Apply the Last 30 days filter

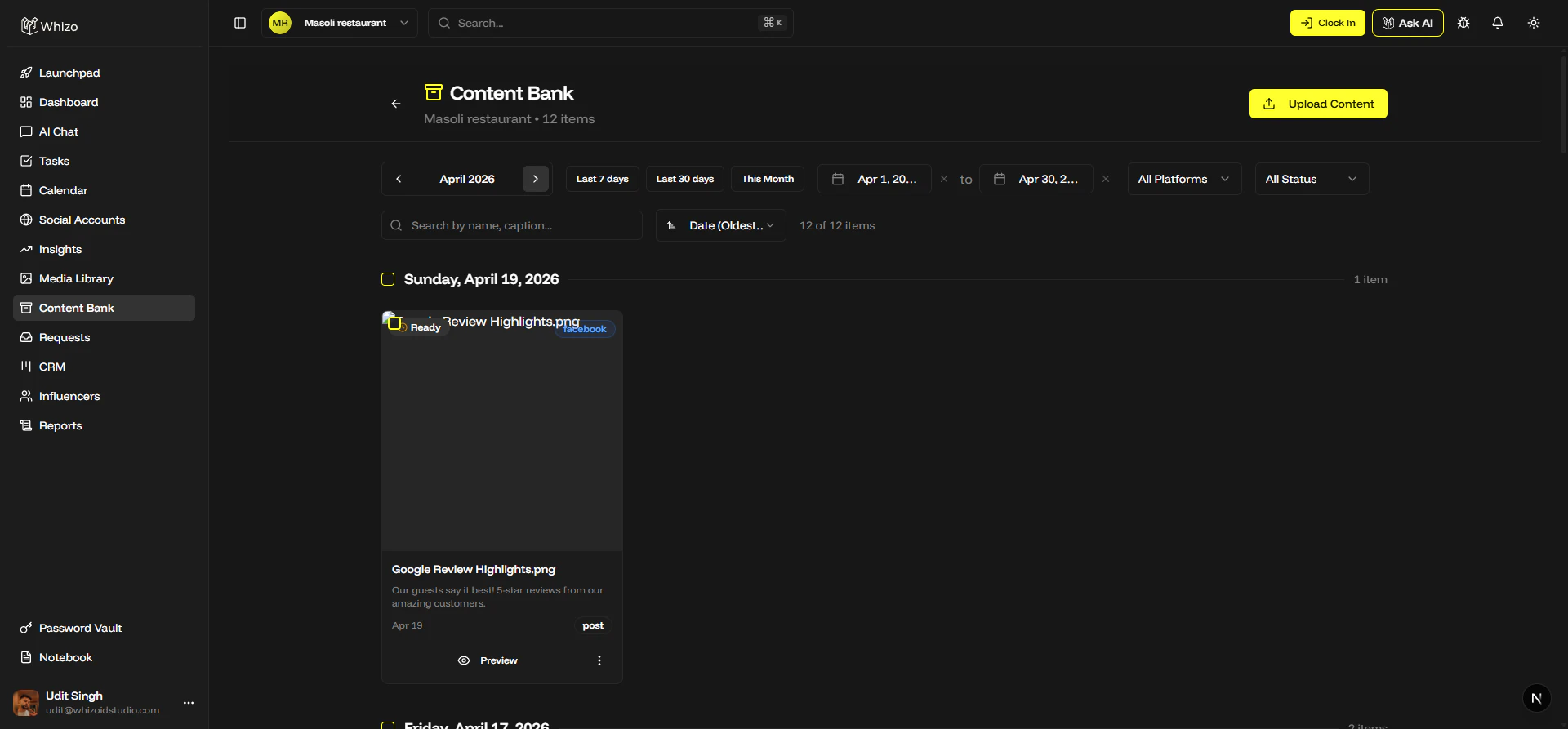point(685,179)
